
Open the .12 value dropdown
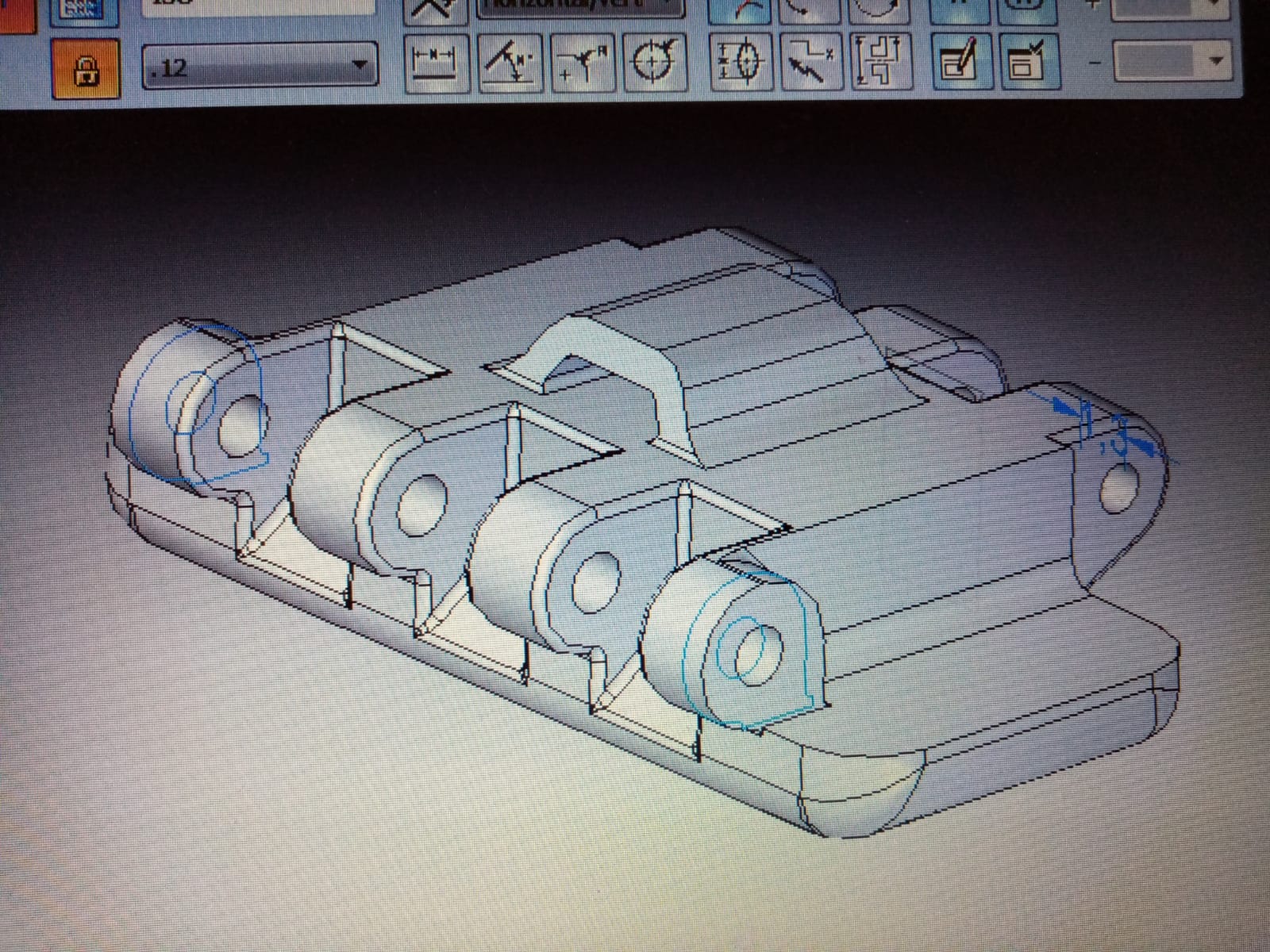coord(259,67)
